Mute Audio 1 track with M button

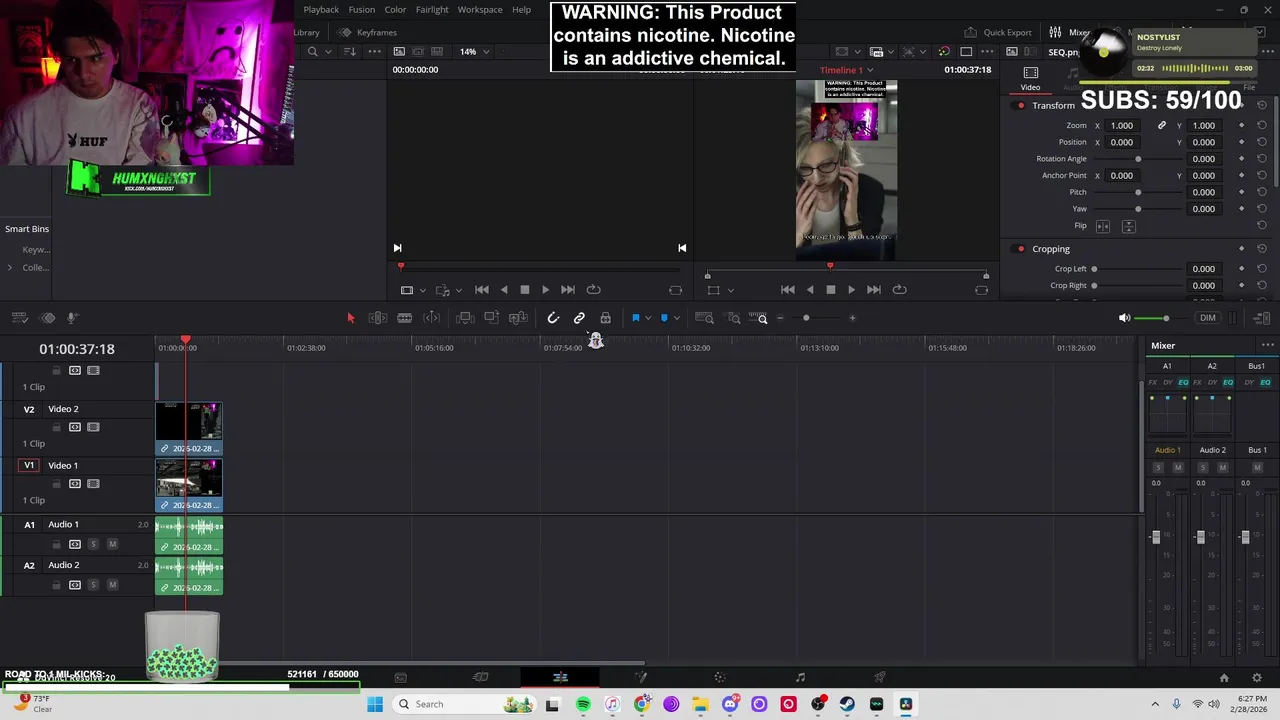click(112, 544)
